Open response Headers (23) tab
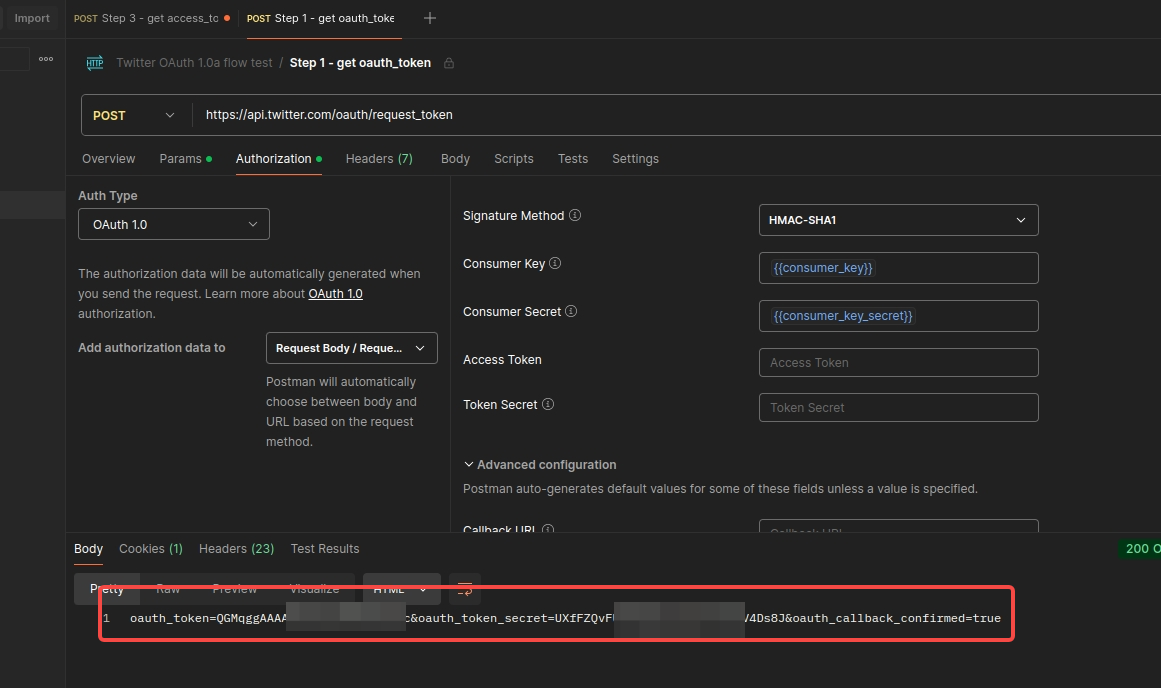1161x688 pixels. point(236,549)
